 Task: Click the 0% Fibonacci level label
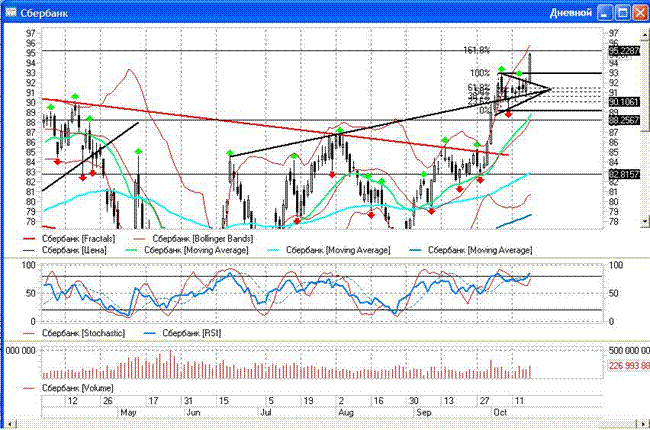(485, 111)
